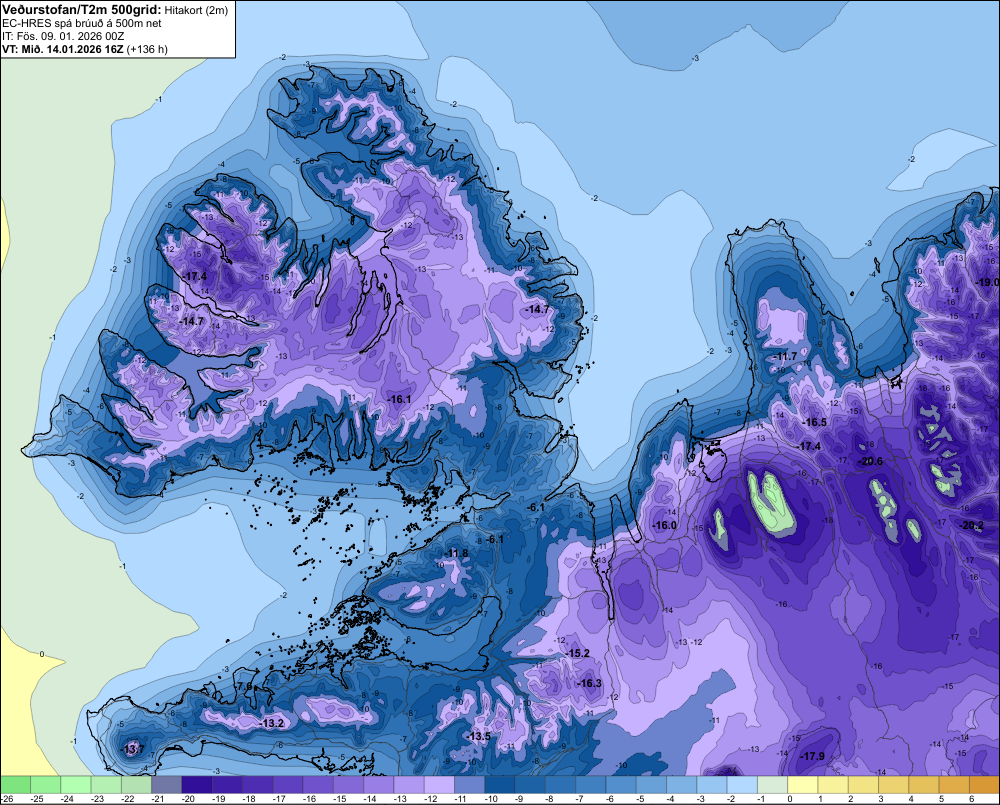
Task: Click the -17.9 temperature label
Action: (x=812, y=756)
